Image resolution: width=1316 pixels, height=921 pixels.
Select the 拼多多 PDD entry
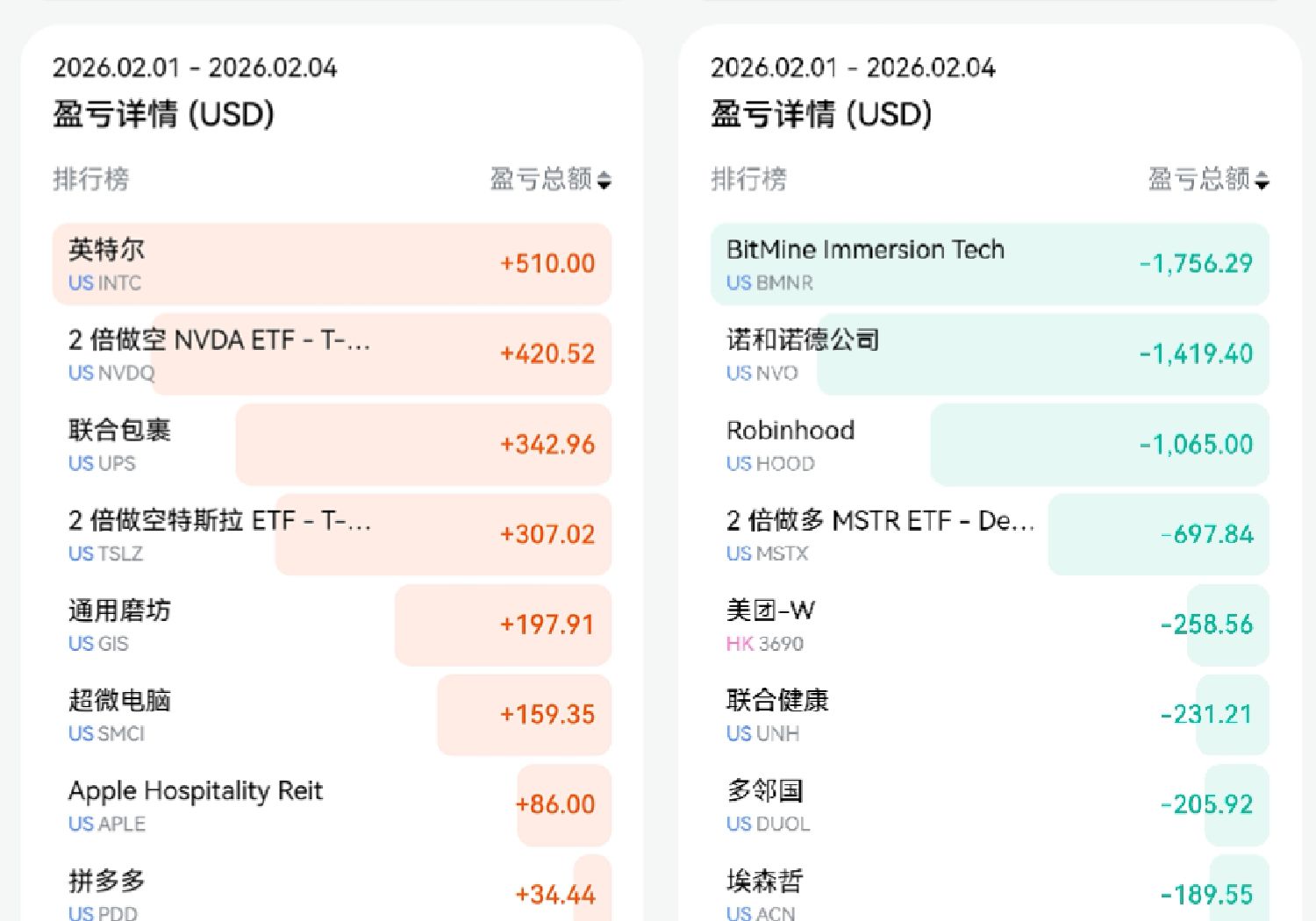point(332,893)
